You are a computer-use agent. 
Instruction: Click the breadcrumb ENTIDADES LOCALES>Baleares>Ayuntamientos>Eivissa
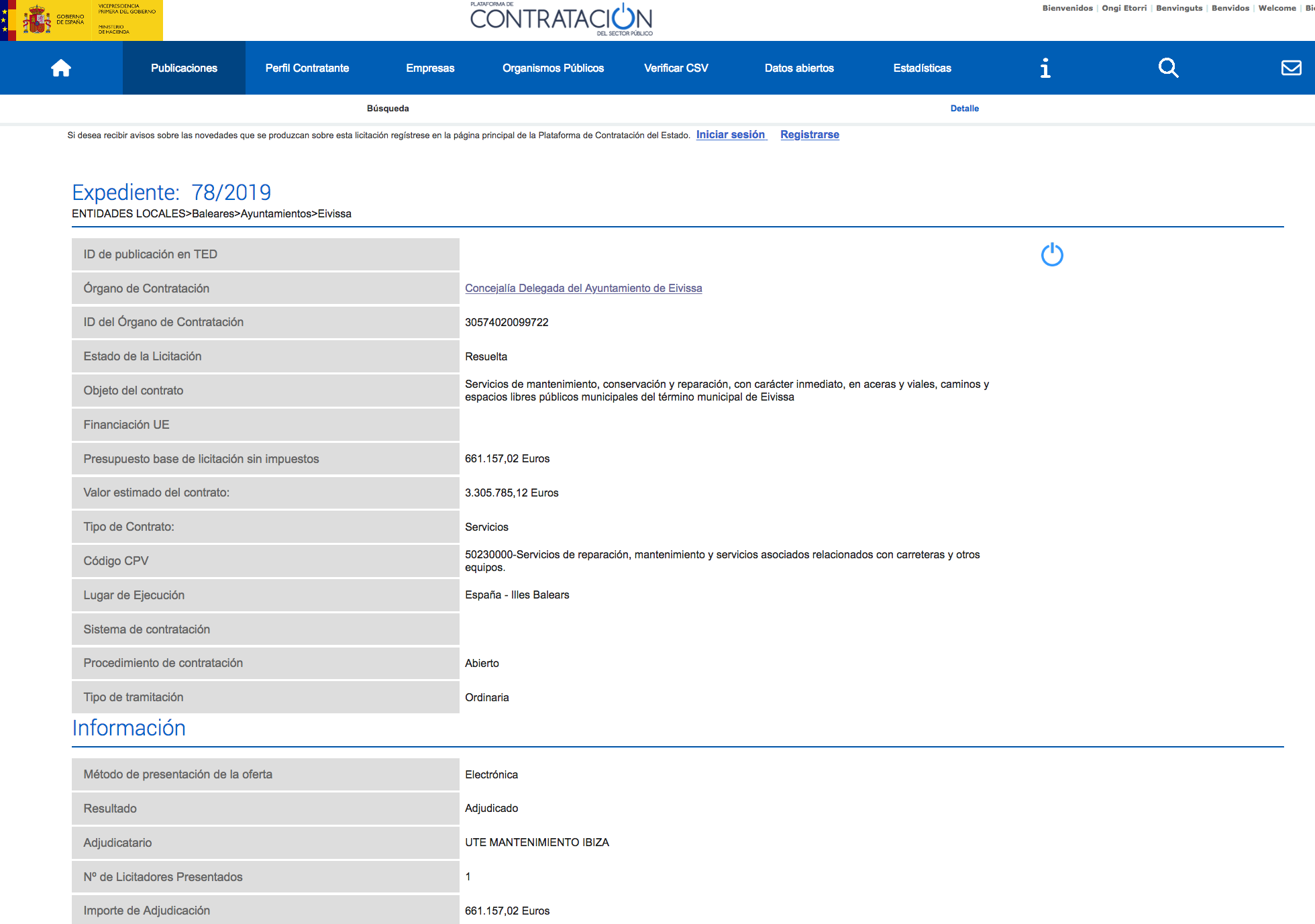click(x=211, y=213)
